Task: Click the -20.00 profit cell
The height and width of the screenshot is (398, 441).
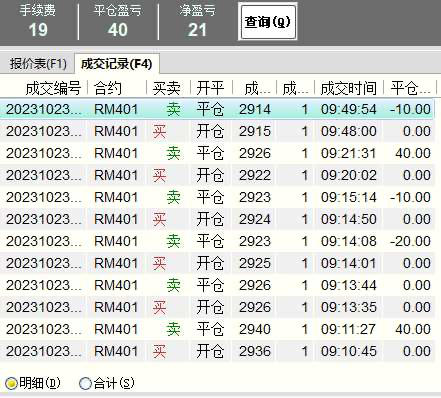Action: pyautogui.click(x=410, y=241)
